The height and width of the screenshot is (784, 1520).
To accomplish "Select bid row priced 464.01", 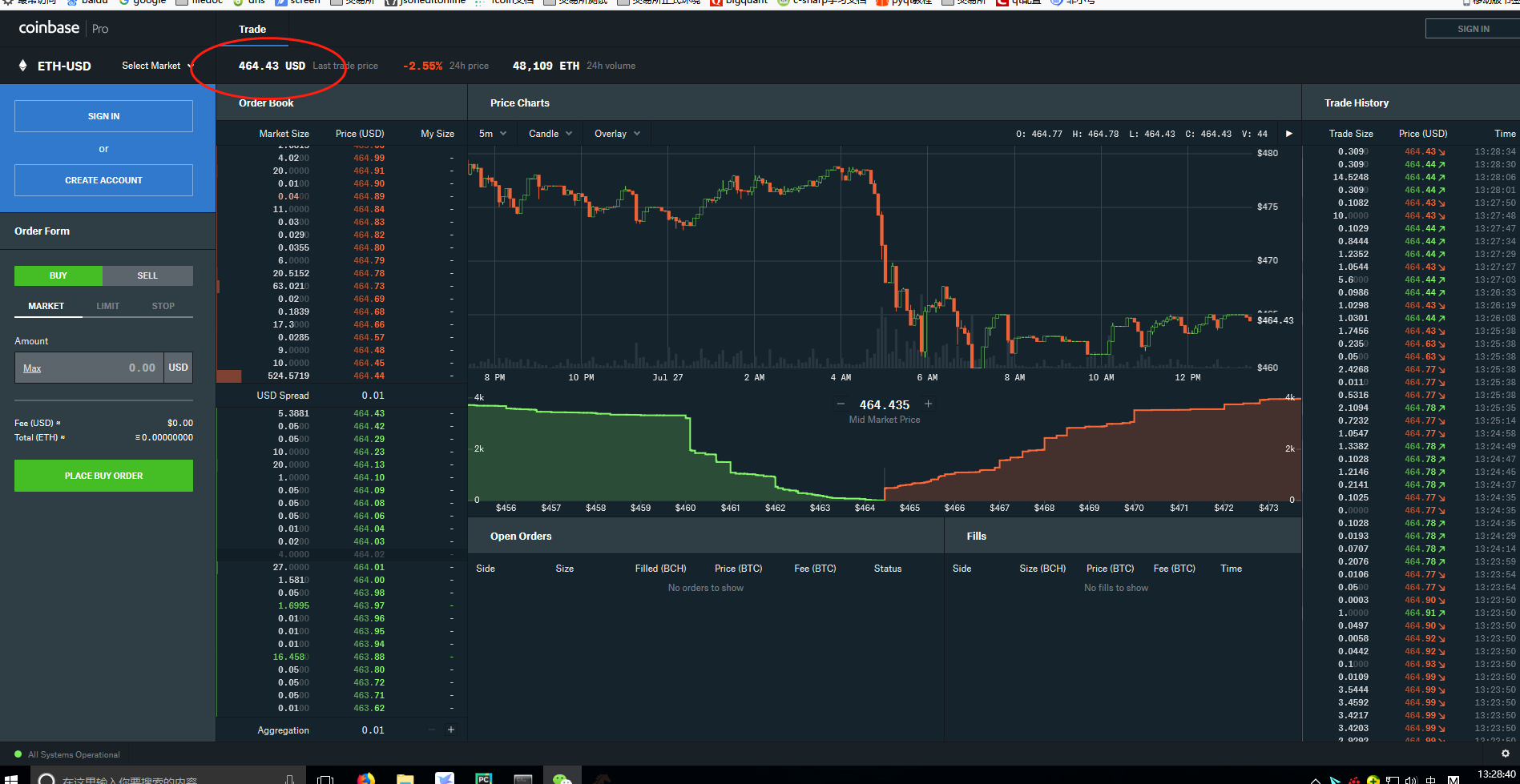I will [341, 567].
